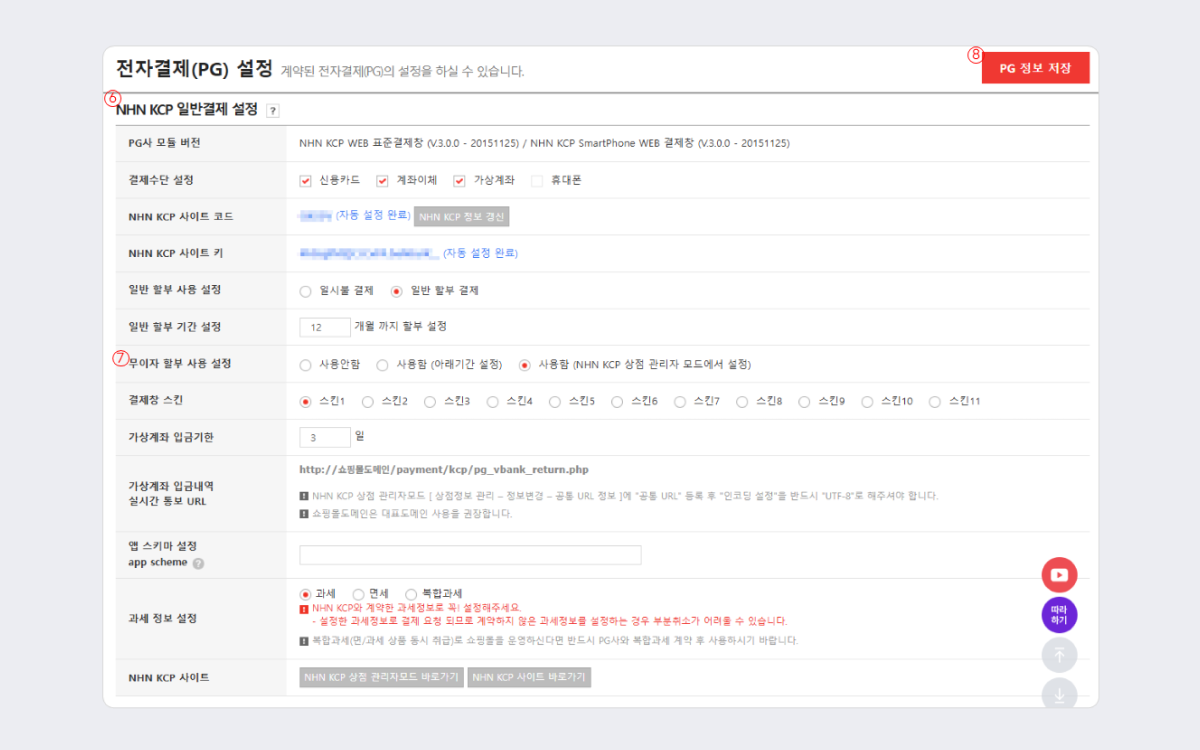Choose 스킨5 for payment window skin
Image resolution: width=1200 pixels, height=750 pixels.
555,402
